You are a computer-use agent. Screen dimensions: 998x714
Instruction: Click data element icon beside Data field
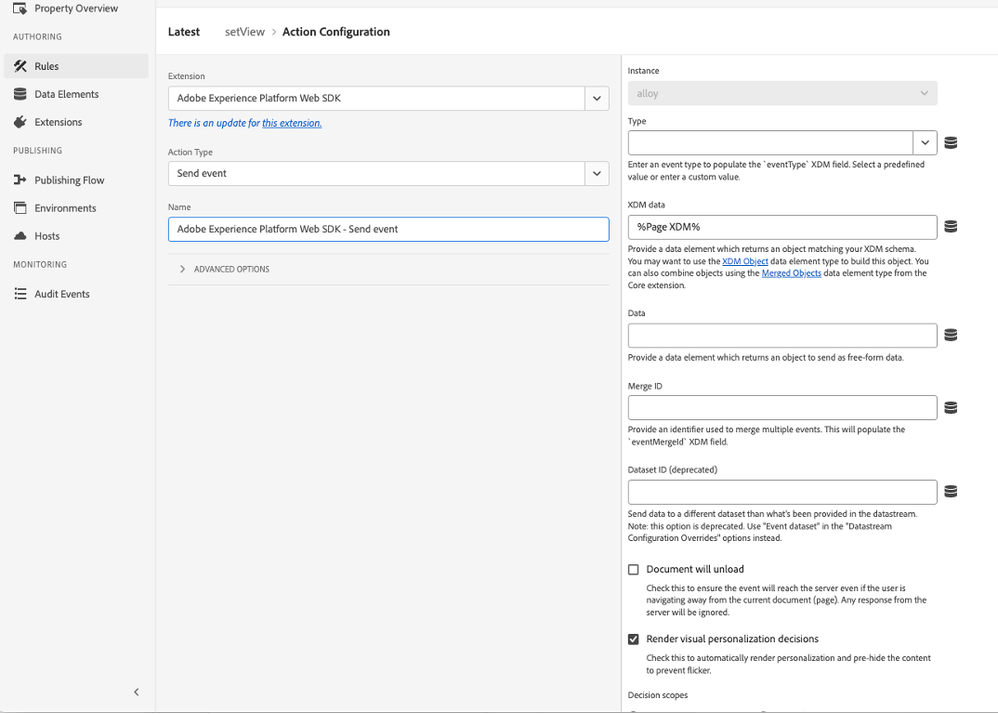click(950, 335)
